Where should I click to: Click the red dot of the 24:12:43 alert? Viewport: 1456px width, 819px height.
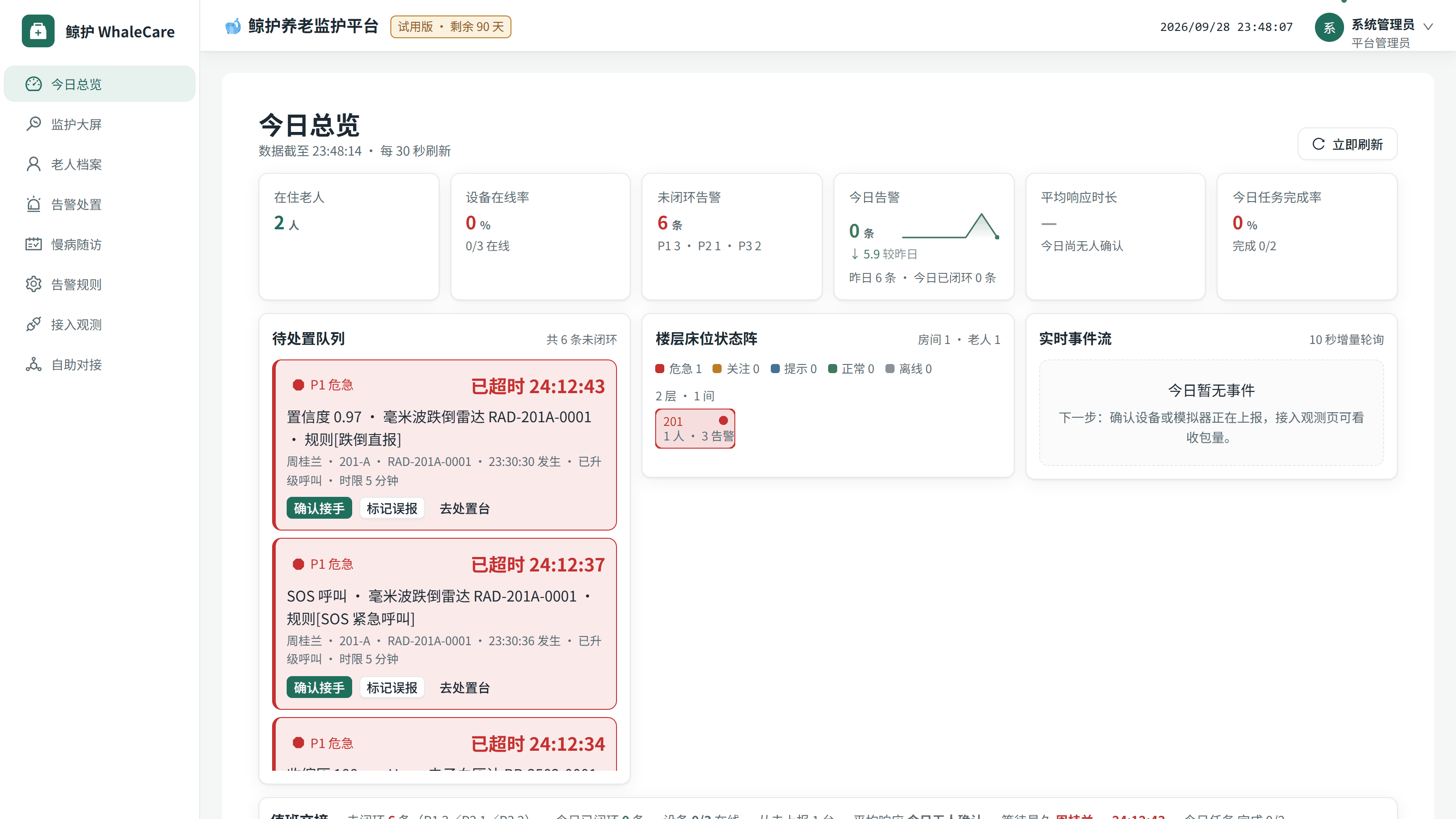point(298,385)
